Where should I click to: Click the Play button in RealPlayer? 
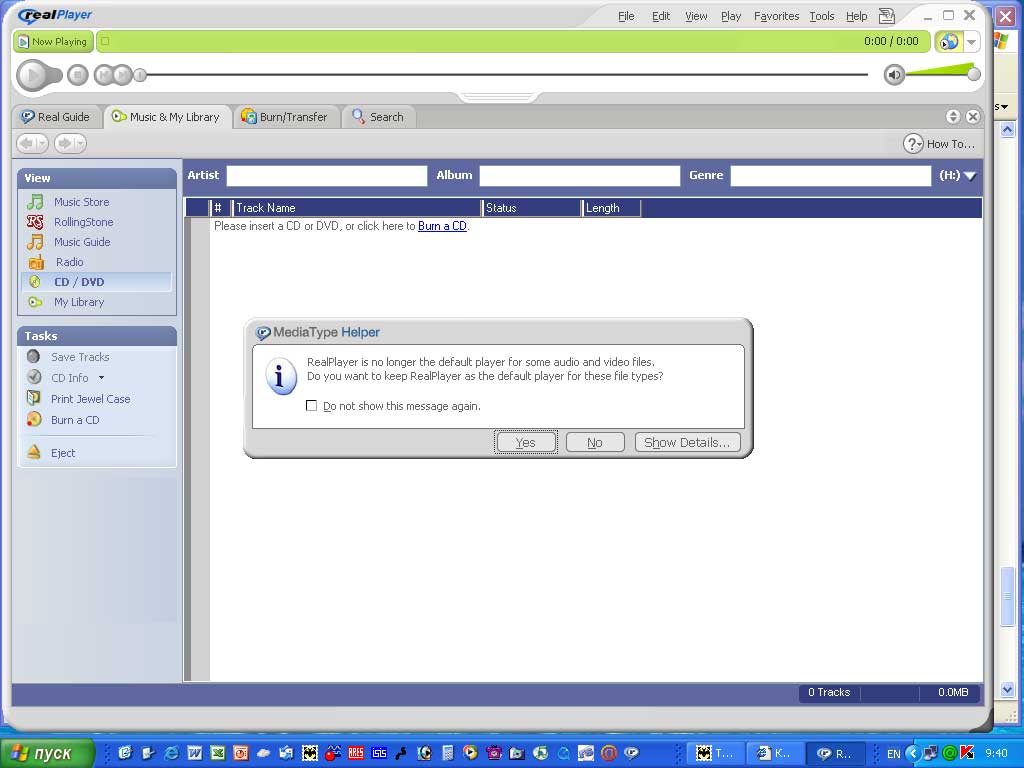pos(32,75)
